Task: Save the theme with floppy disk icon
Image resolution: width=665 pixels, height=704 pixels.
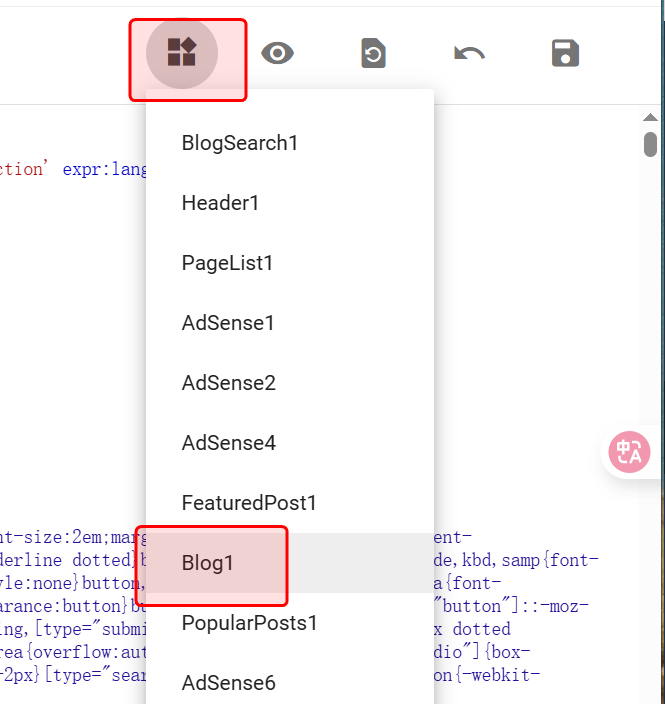Action: (565, 53)
